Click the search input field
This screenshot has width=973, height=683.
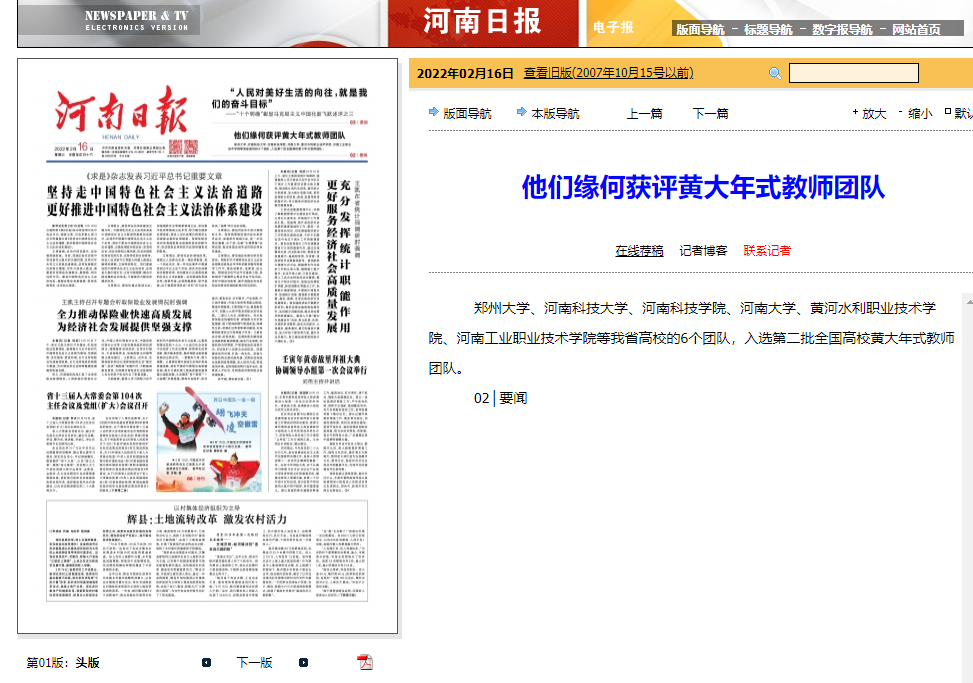(853, 73)
